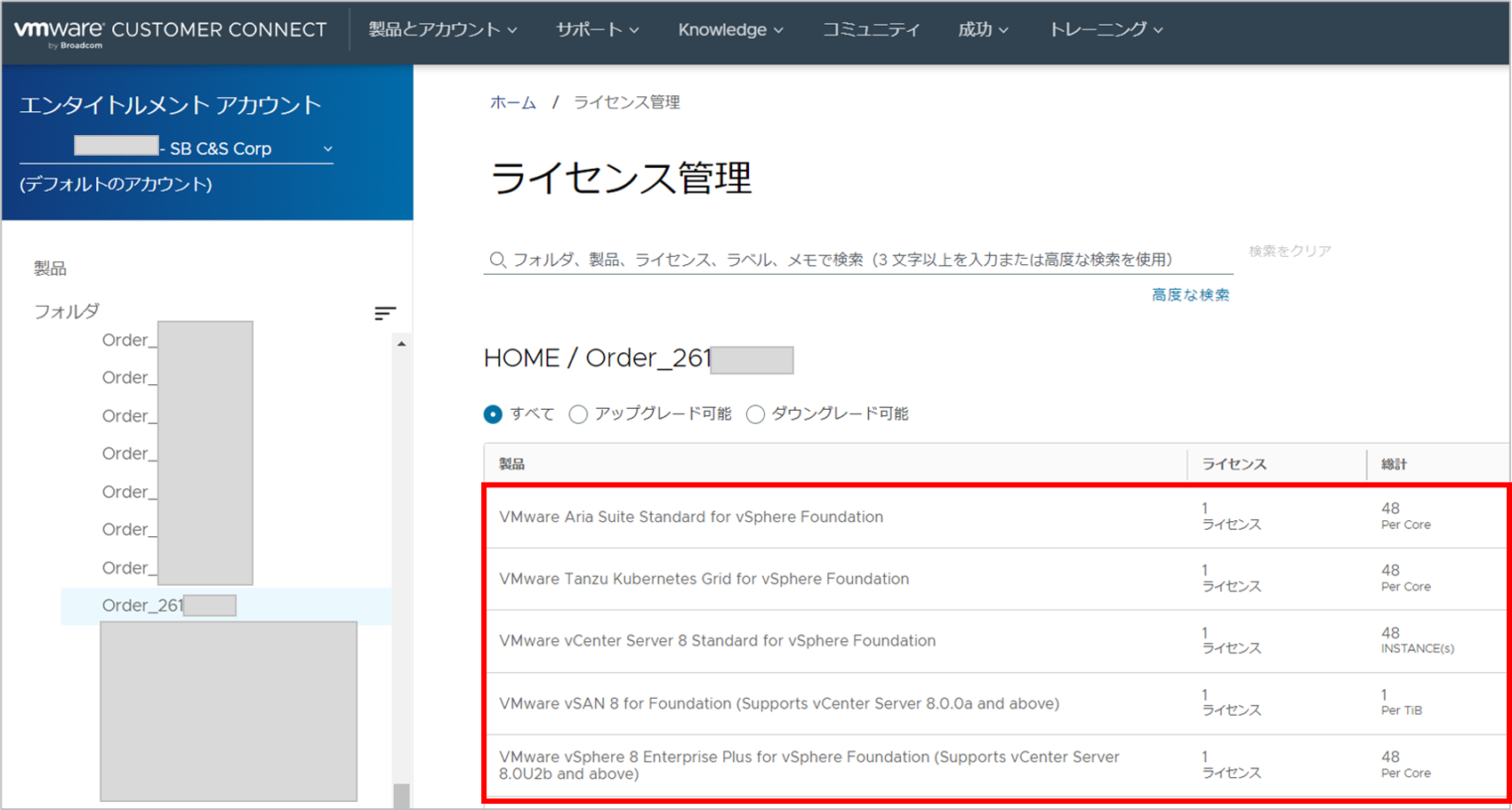The height and width of the screenshot is (810, 1512).
Task: Select the すべて radio button
Action: [493, 414]
